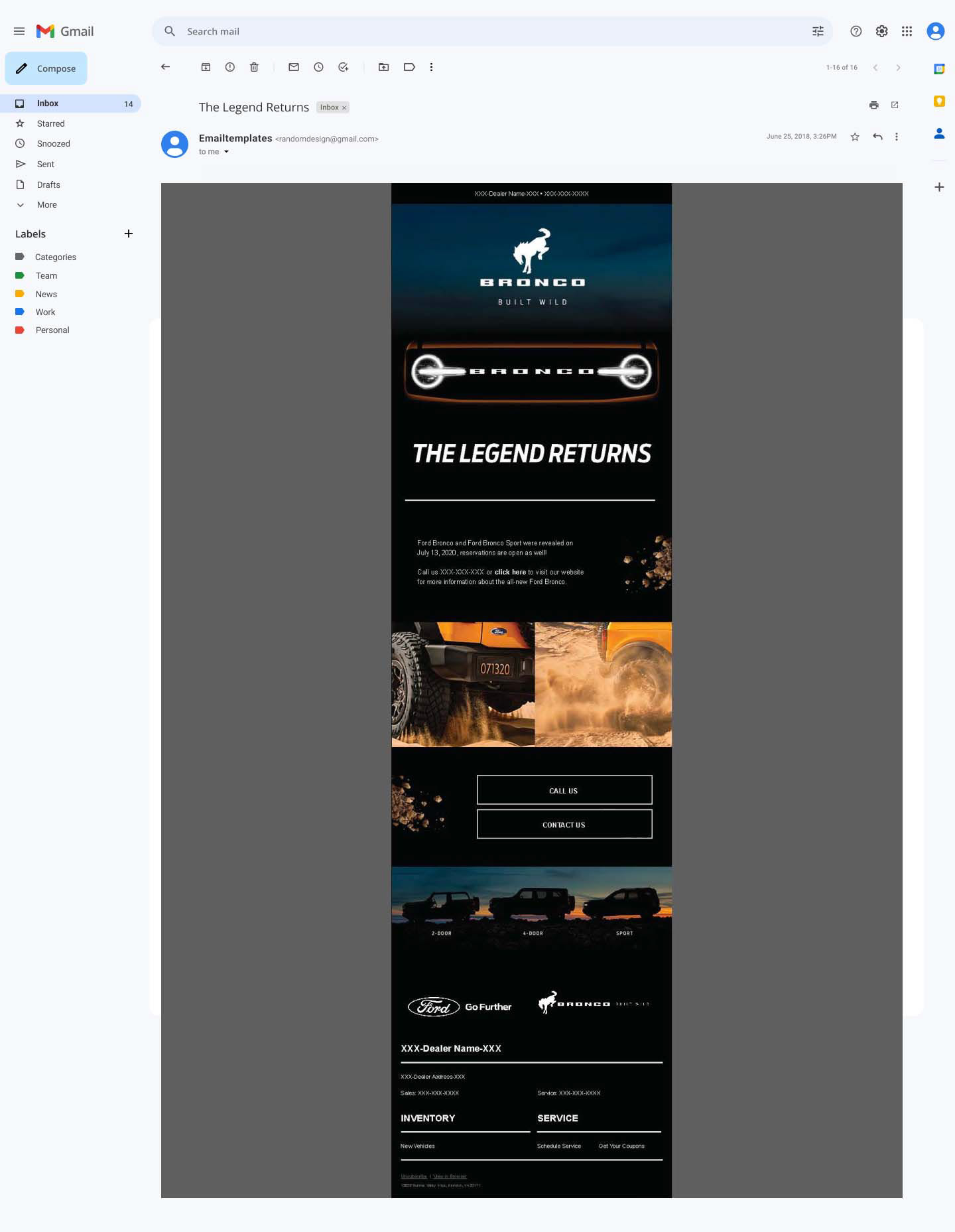Screen dimensions: 955x1232
Task: Expand the 'to me' recipient details
Action: point(226,152)
